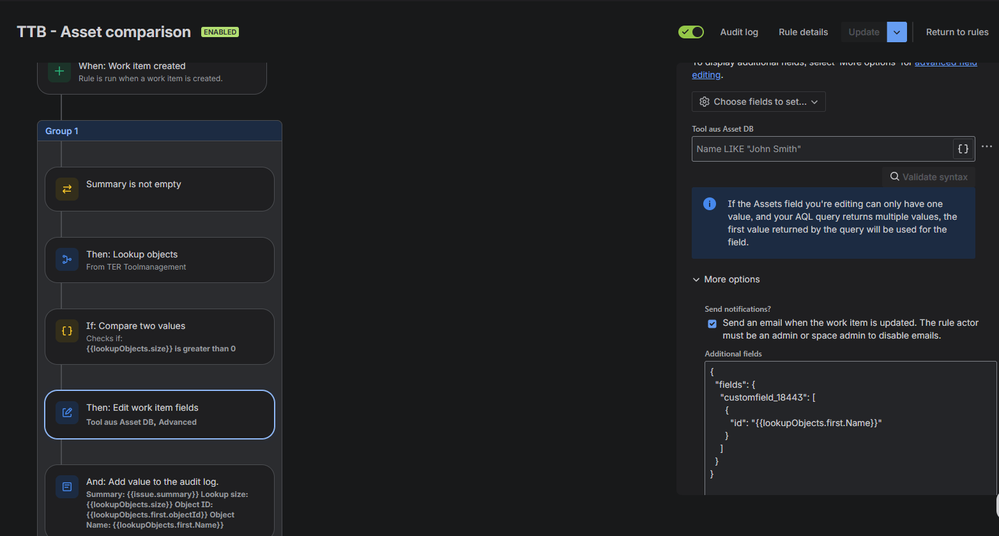The image size is (999, 536).
Task: Select the Compare two values condition card
Action: [x=159, y=337]
